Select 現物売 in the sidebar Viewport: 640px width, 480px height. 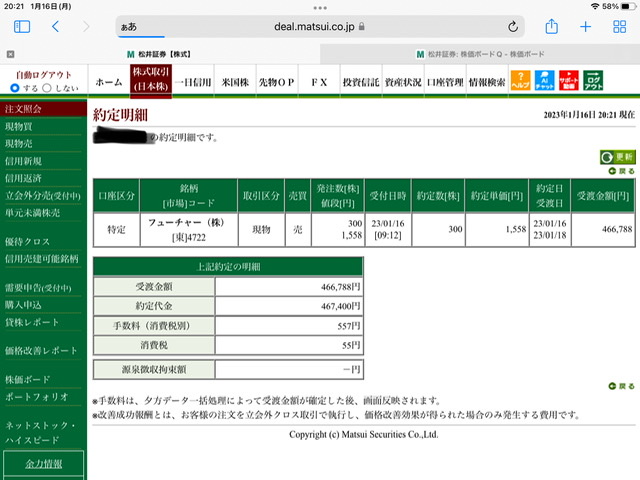[19, 144]
